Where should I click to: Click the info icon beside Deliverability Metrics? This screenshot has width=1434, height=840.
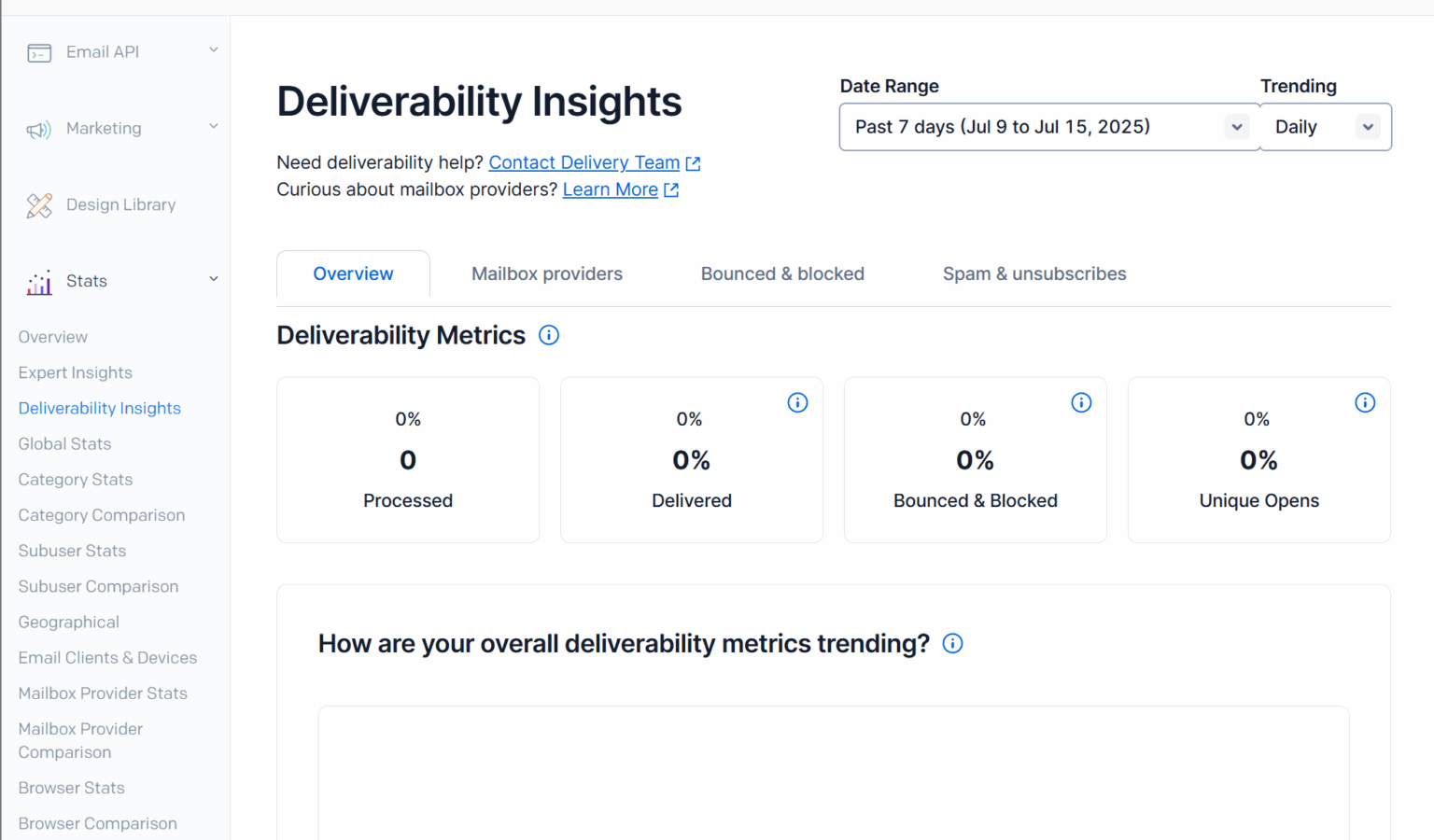[549, 334]
